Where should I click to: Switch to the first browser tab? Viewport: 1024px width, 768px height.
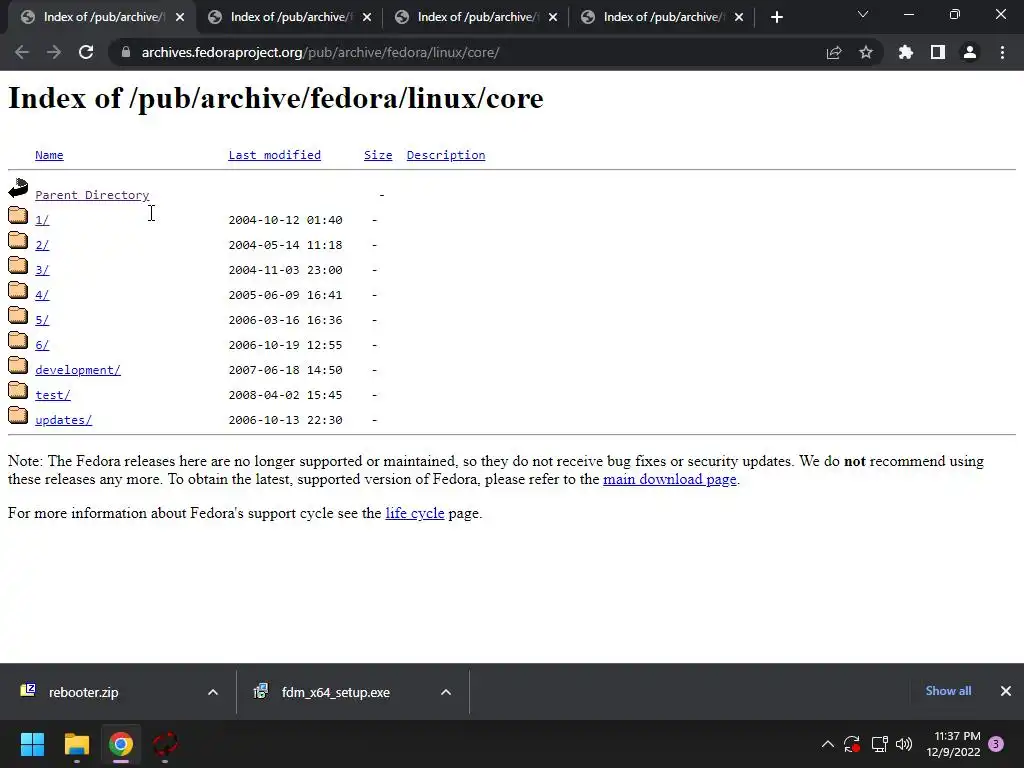pos(100,17)
